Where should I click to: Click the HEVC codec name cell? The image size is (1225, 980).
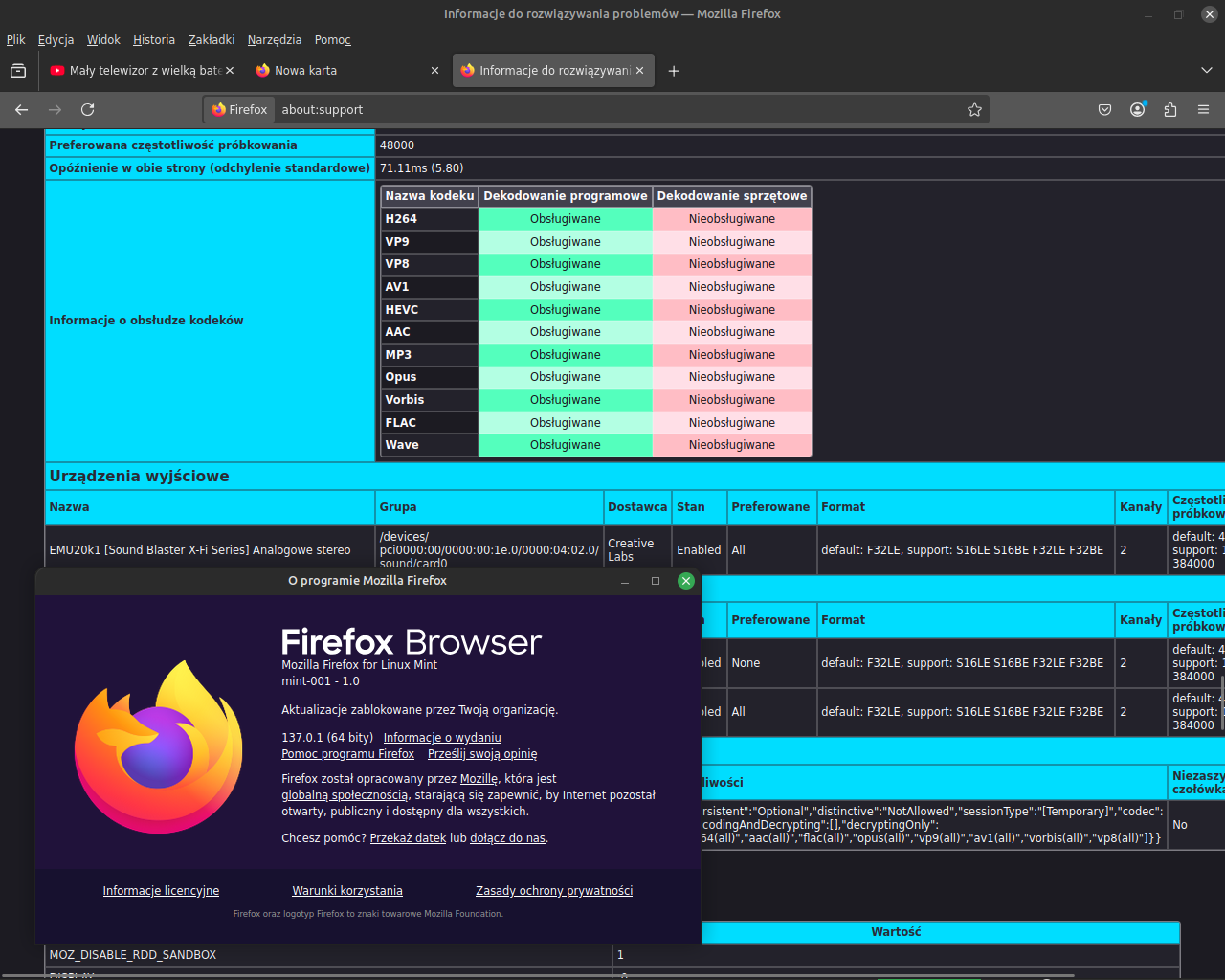click(x=430, y=310)
